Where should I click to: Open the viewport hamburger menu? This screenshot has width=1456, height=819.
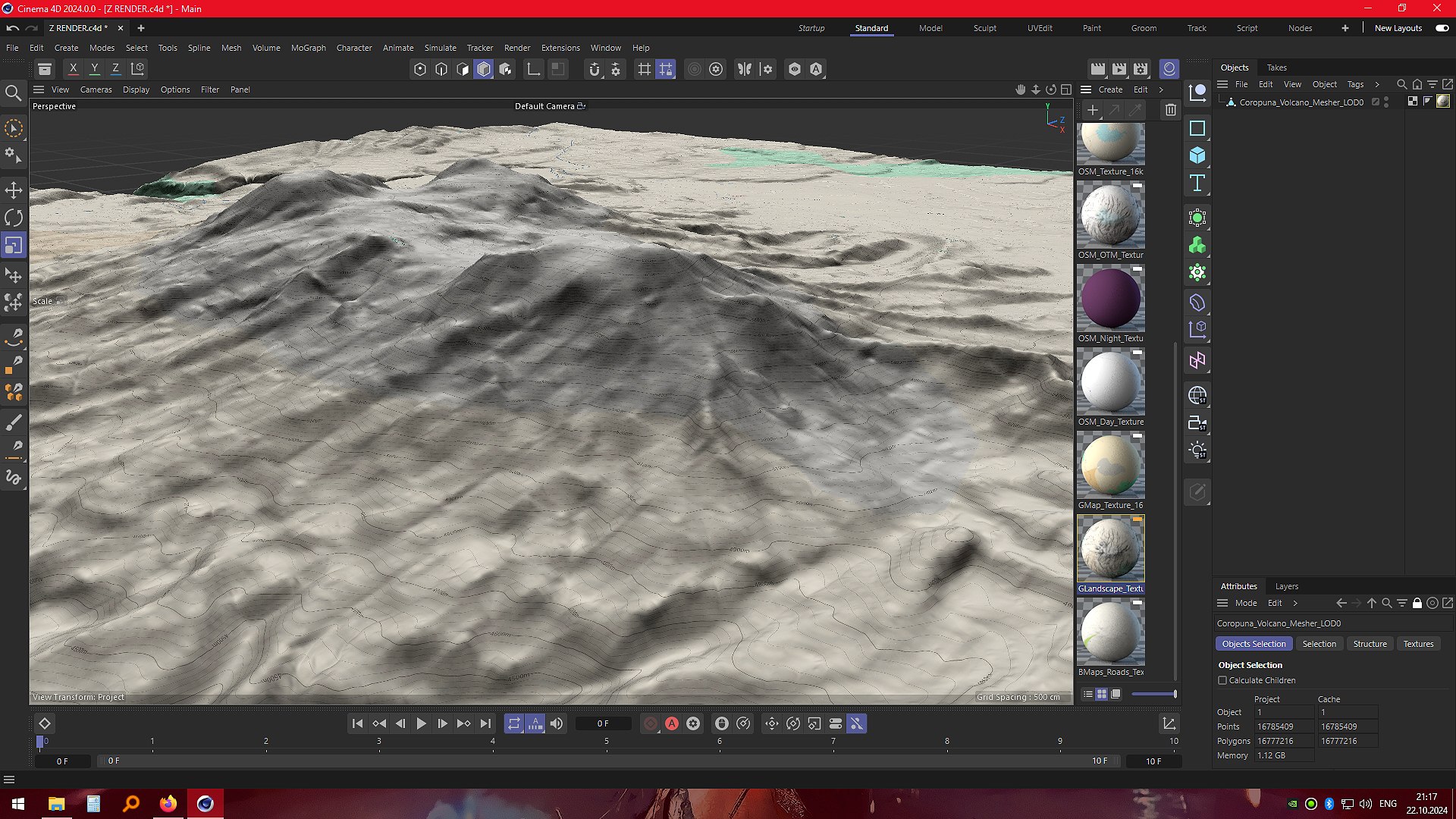point(39,89)
